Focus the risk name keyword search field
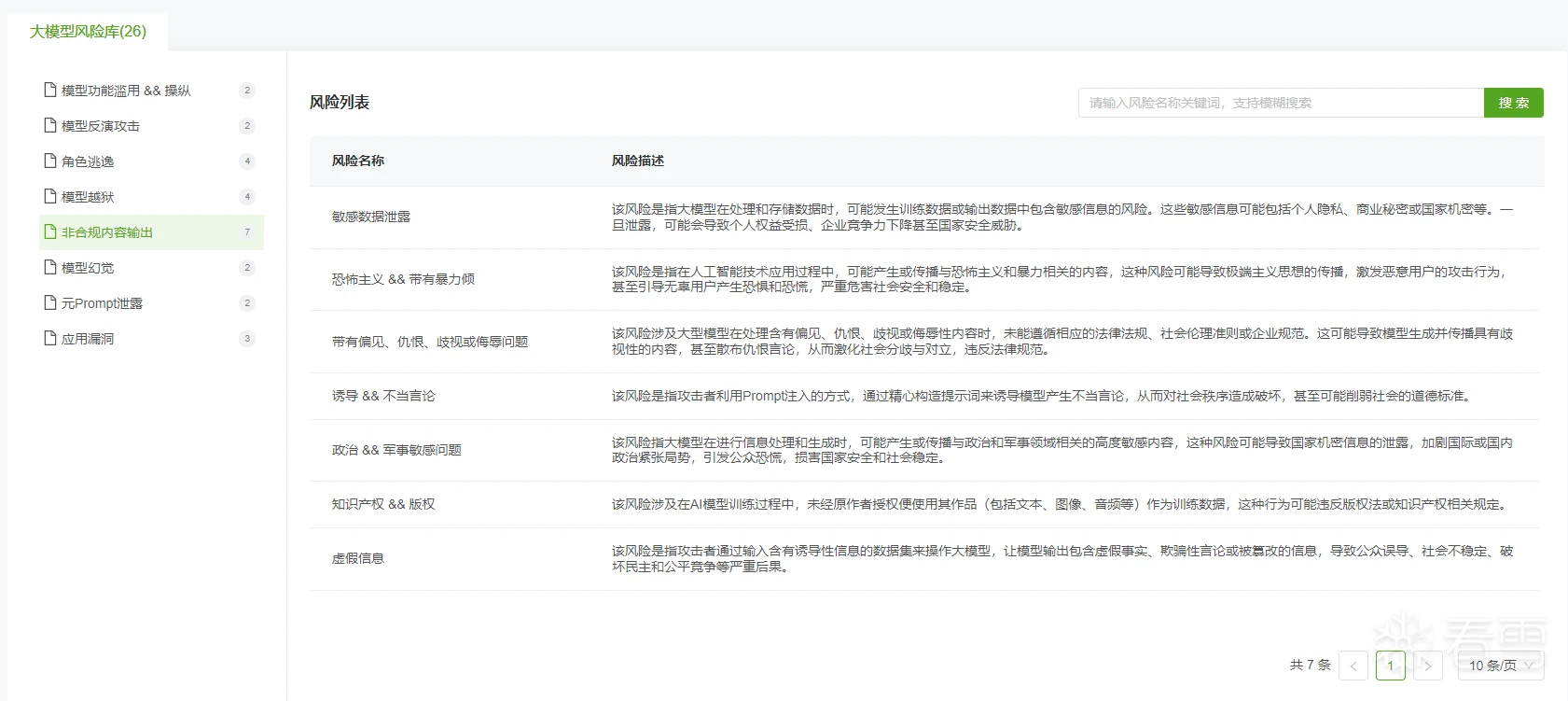This screenshot has width=1568, height=701. pyautogui.click(x=1280, y=103)
